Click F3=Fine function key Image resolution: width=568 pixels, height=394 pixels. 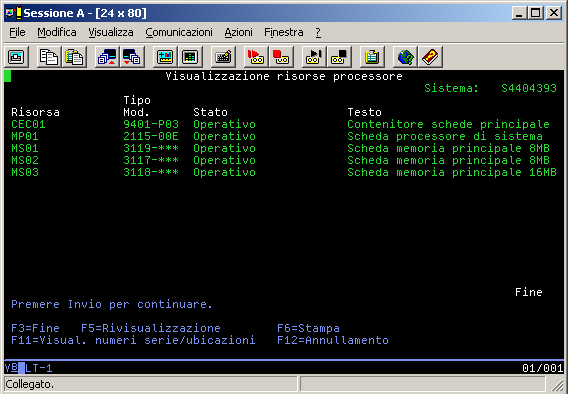tap(35, 328)
